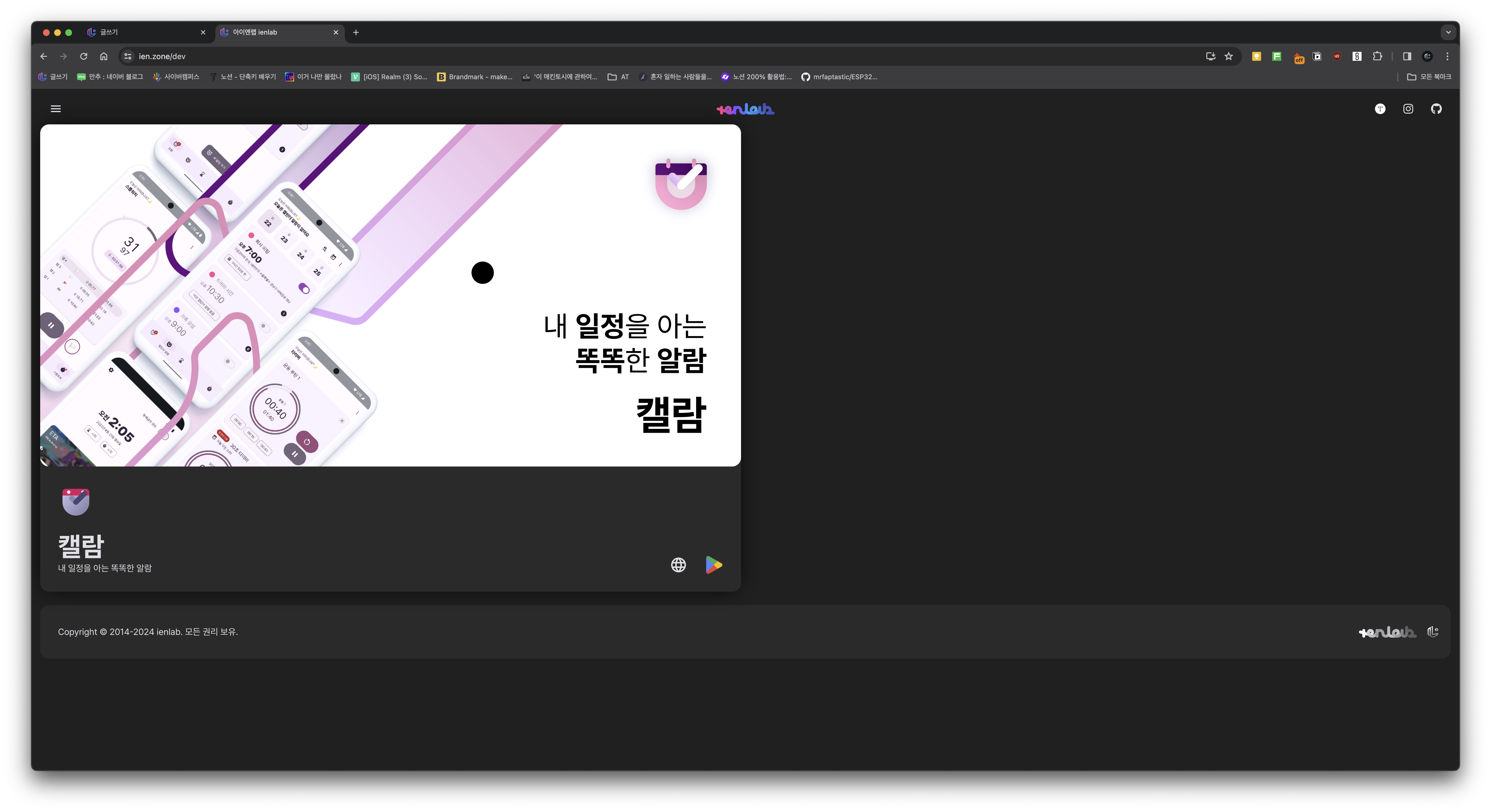Click the ienlab logo in the header
1491x812 pixels.
[745, 109]
